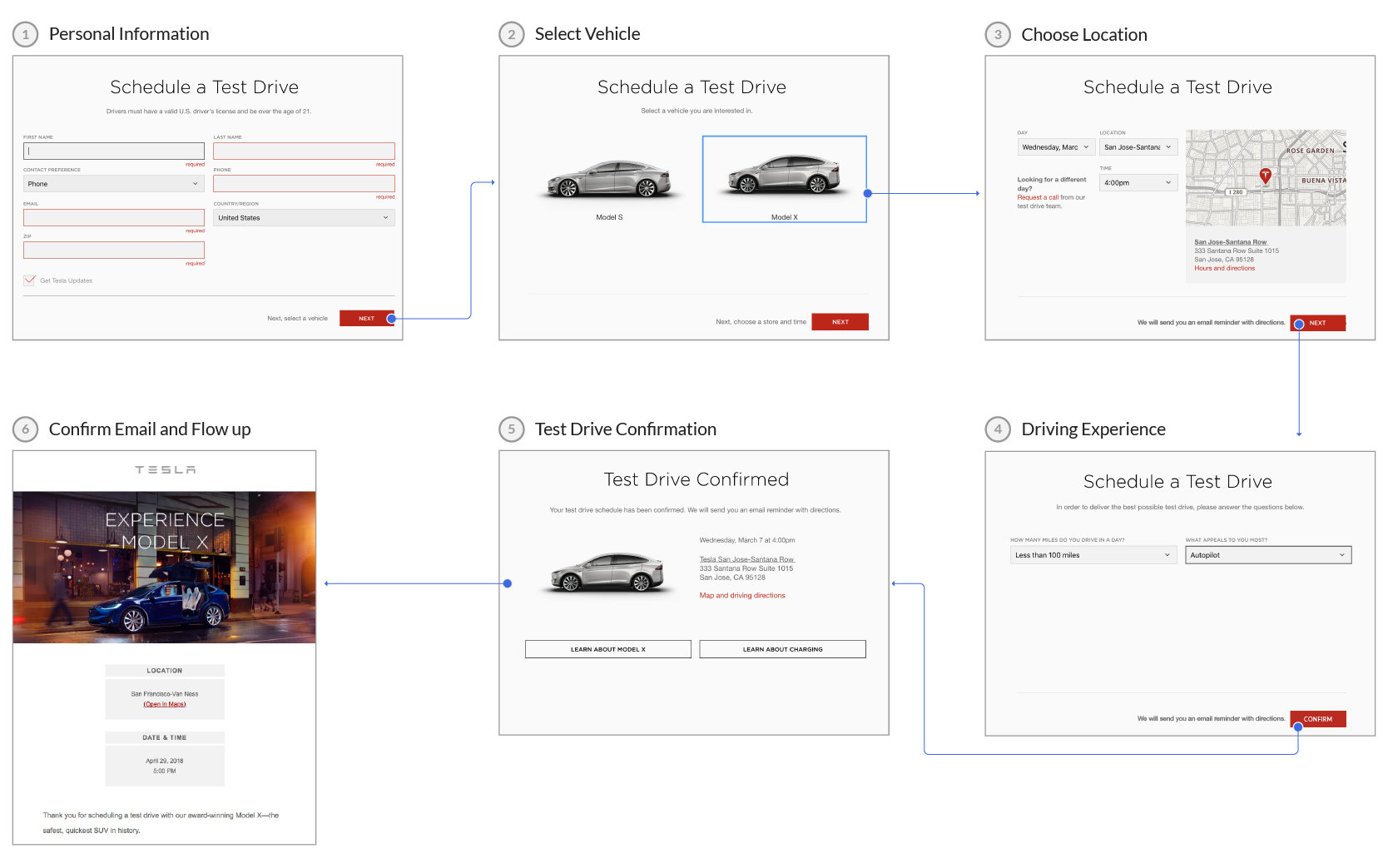This screenshot has width=1388, height=868.
Task: Click the April 29, 2018 date text
Action: (x=165, y=761)
